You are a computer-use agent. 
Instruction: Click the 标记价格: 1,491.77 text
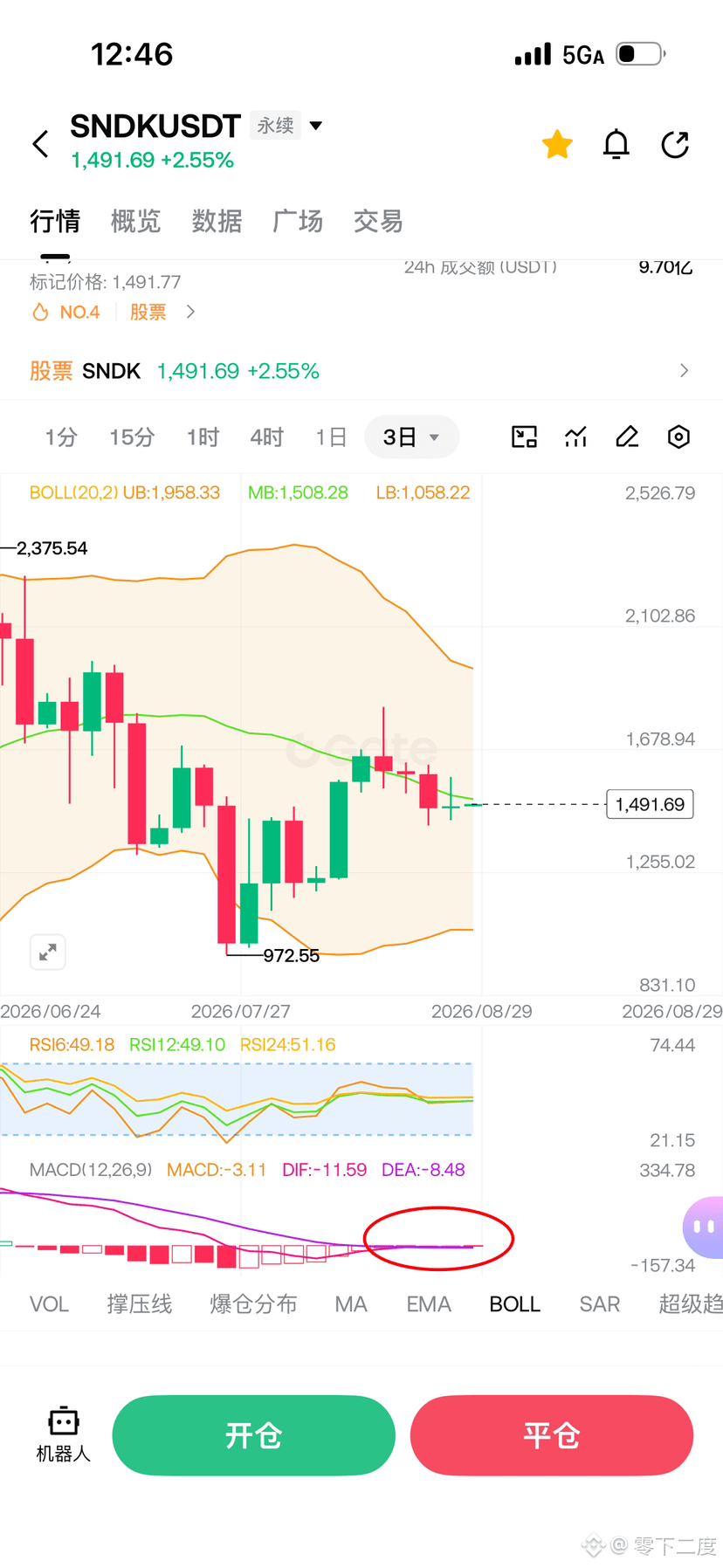106,282
